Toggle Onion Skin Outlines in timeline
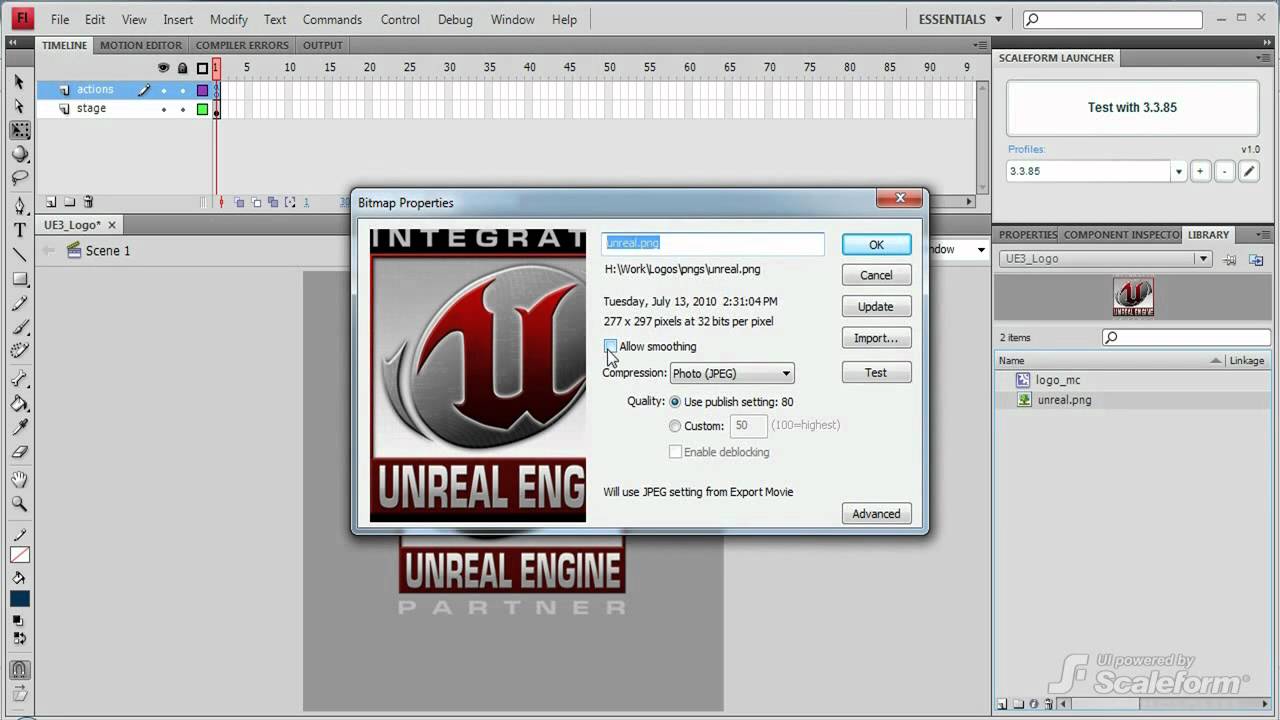Image resolution: width=1280 pixels, height=720 pixels. tap(256, 202)
